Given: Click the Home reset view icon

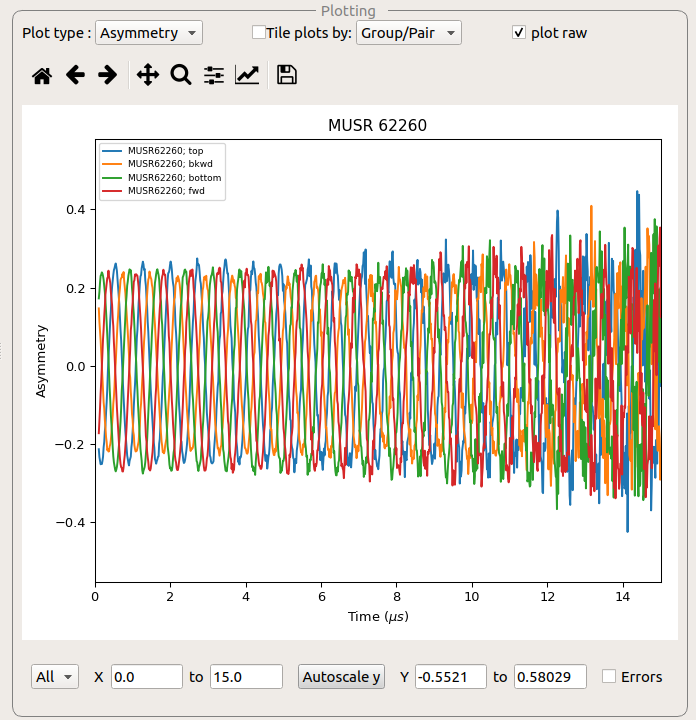Looking at the screenshot, I should [42, 75].
